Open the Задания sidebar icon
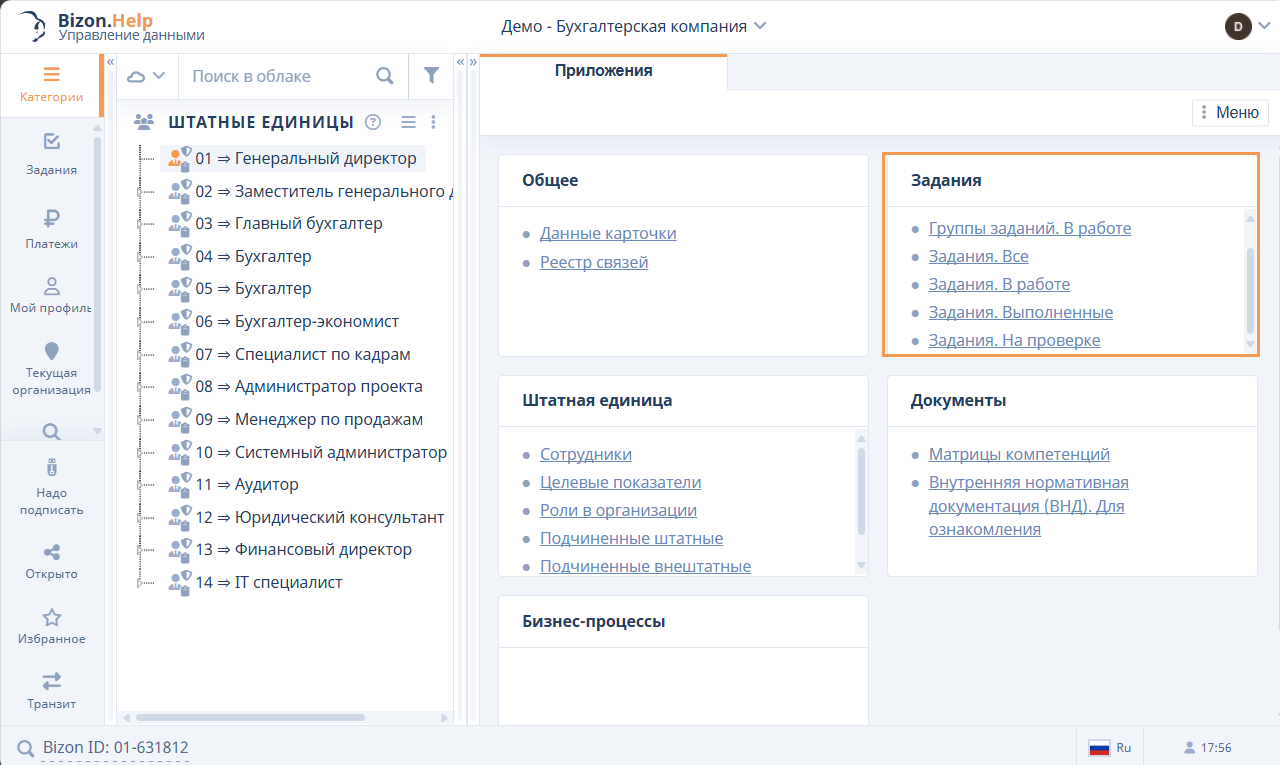This screenshot has height=765, width=1280. (x=51, y=142)
